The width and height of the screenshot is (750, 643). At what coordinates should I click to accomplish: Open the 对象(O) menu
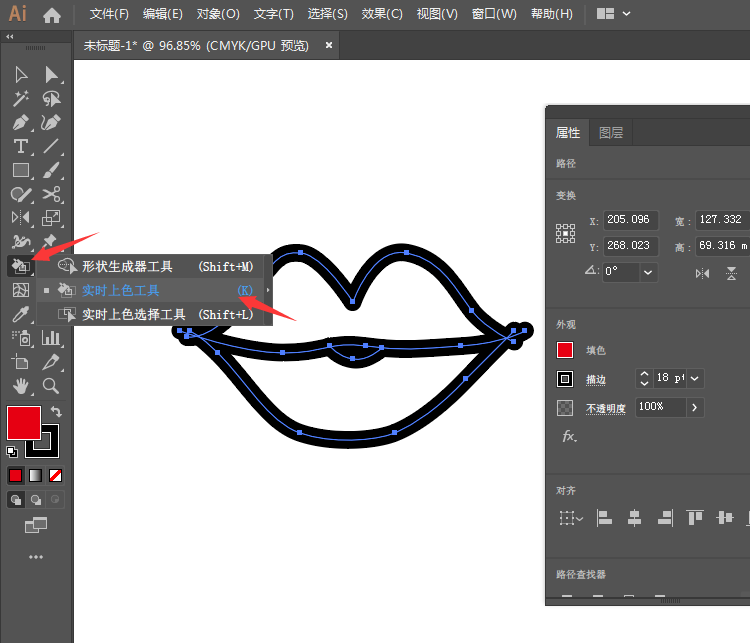click(x=218, y=14)
